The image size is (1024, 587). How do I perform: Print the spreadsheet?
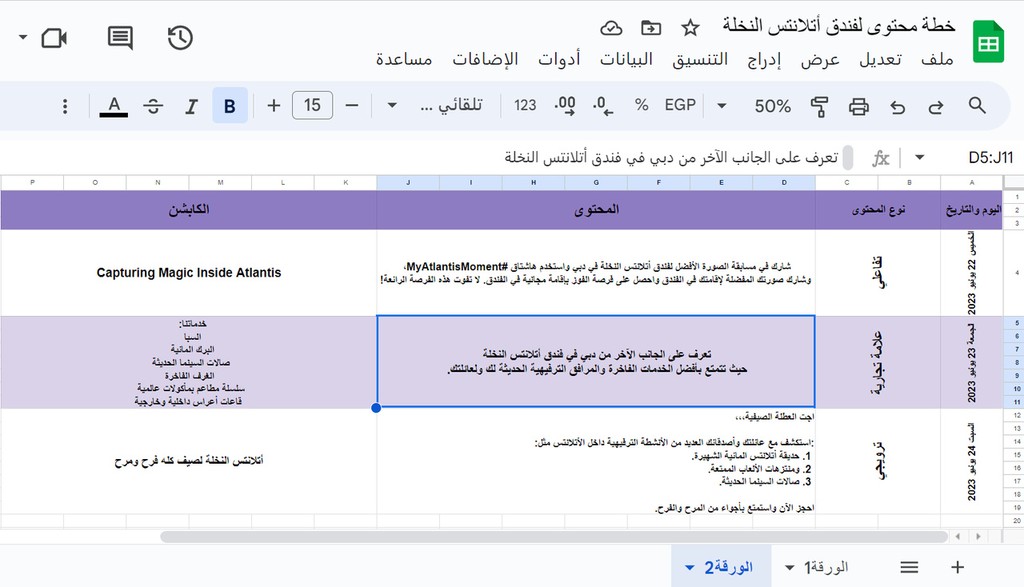pos(858,106)
